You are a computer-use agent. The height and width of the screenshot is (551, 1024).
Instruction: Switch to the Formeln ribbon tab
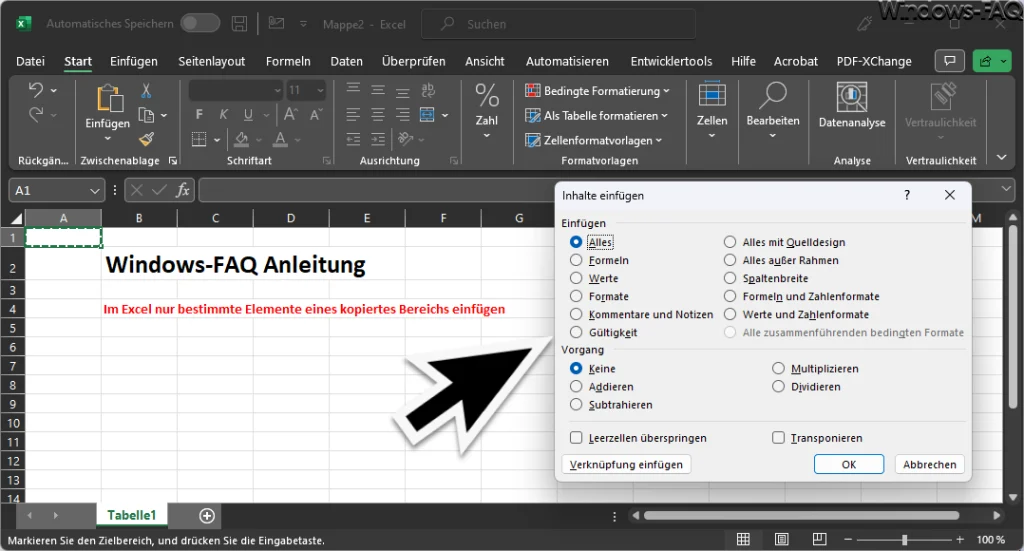pos(288,61)
